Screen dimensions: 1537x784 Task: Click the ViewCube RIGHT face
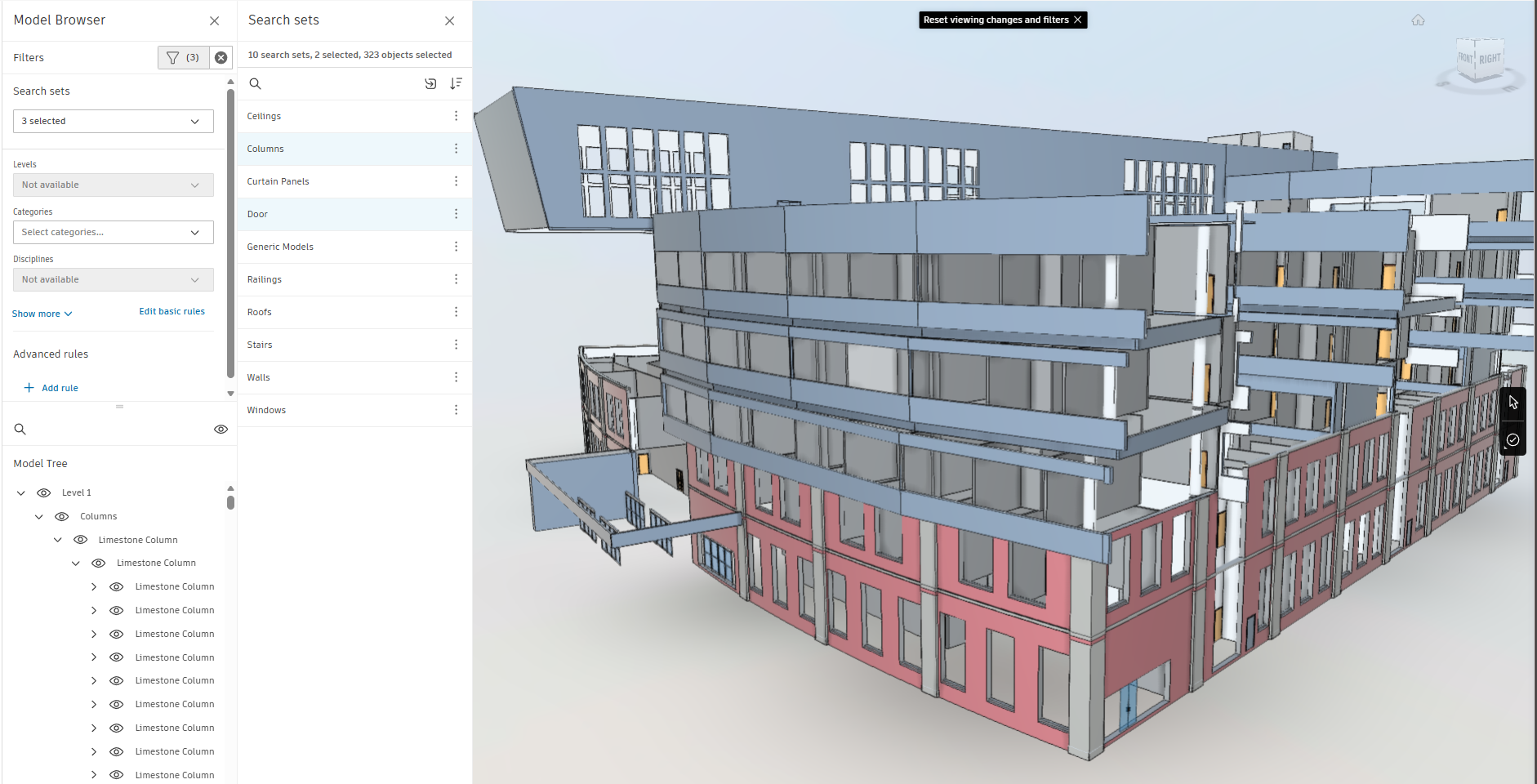(x=1490, y=59)
